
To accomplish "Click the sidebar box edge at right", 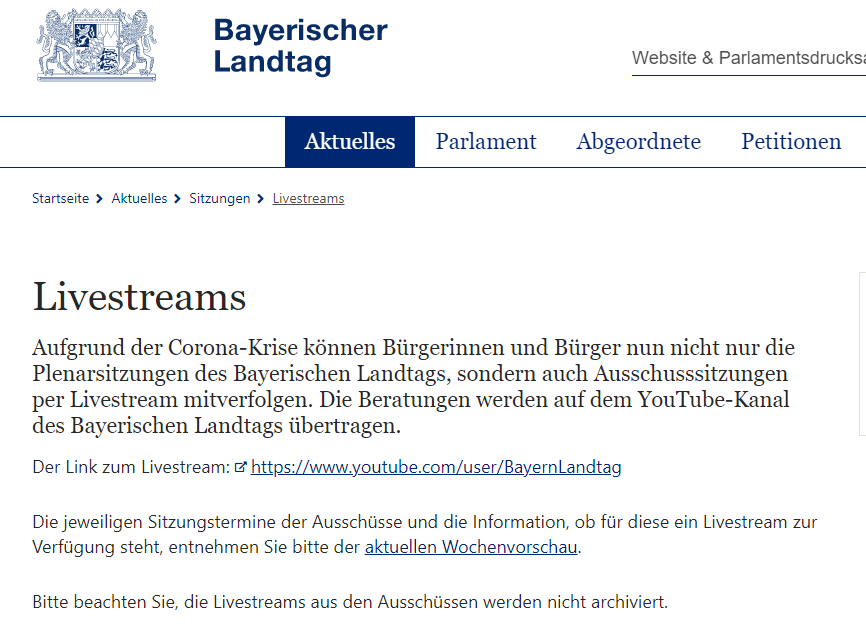I will (x=861, y=353).
